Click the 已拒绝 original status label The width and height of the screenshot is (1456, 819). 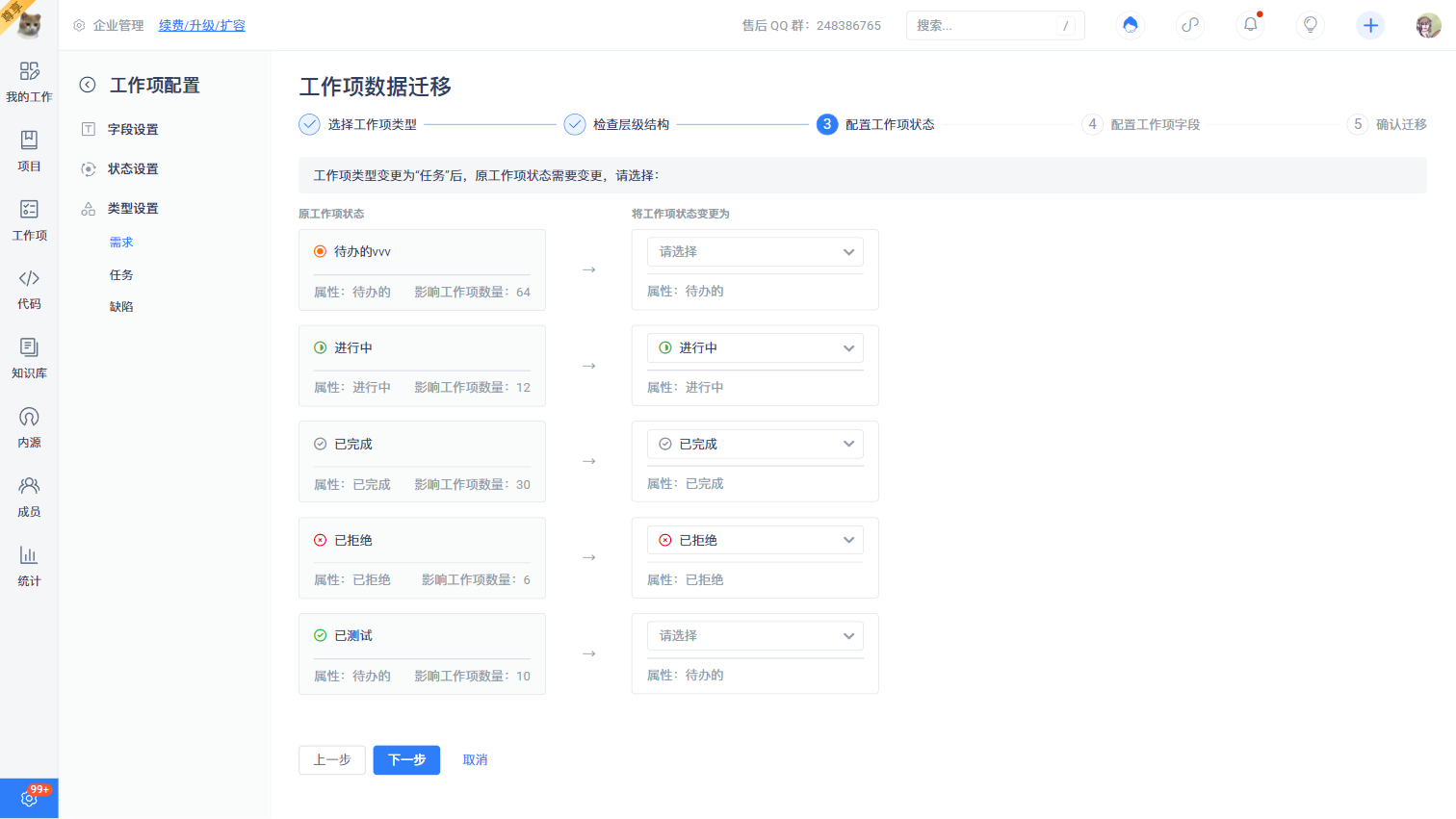[353, 541]
